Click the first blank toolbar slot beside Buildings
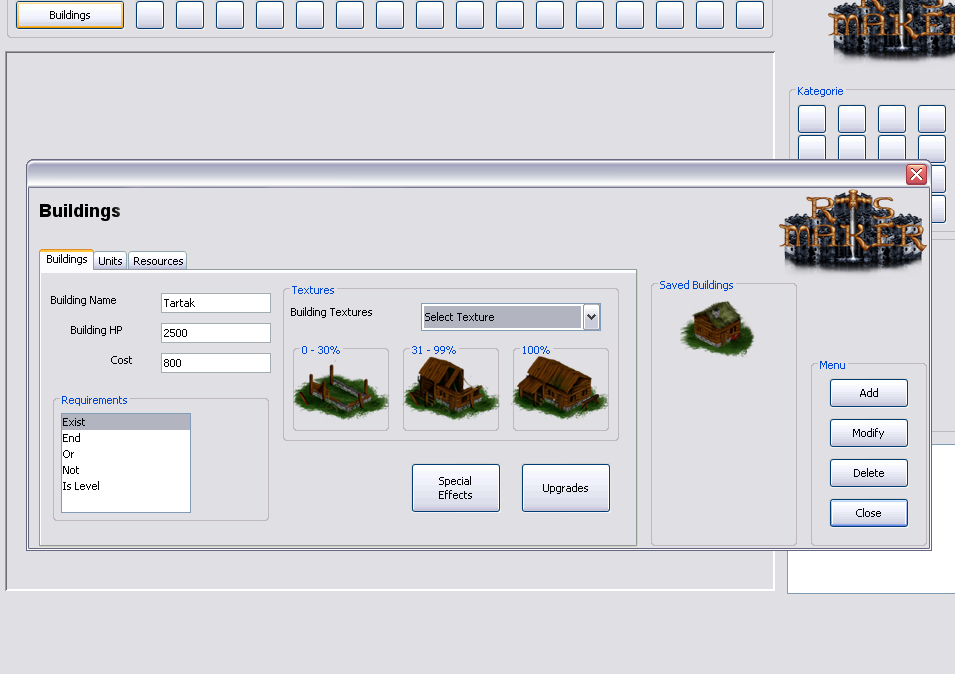This screenshot has height=674, width=955. pyautogui.click(x=149, y=15)
